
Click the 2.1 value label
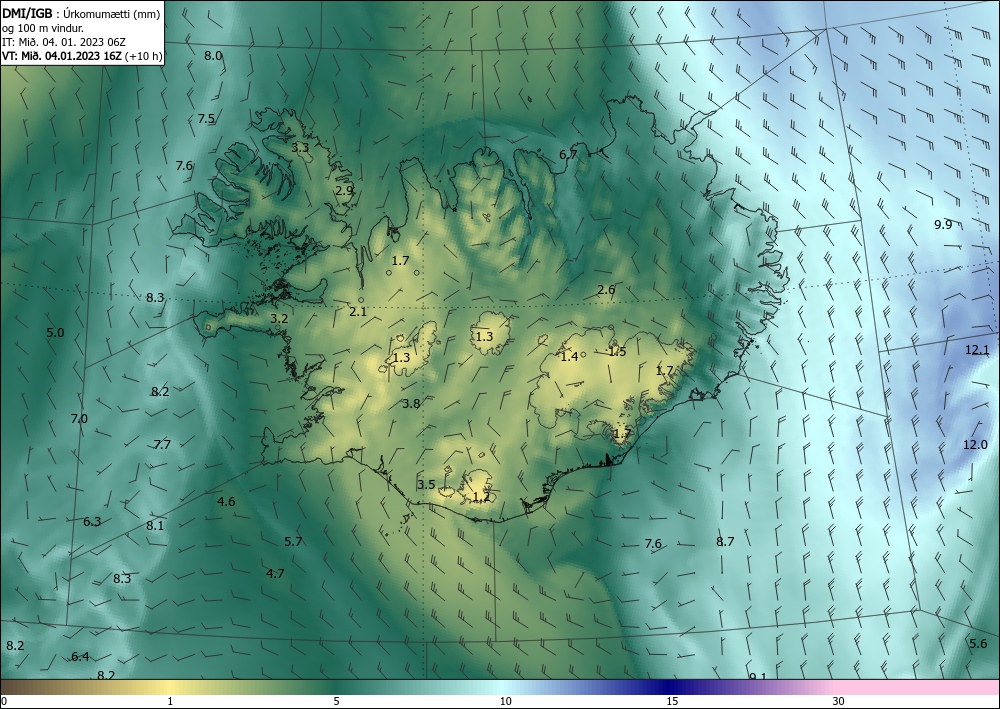pyautogui.click(x=358, y=311)
